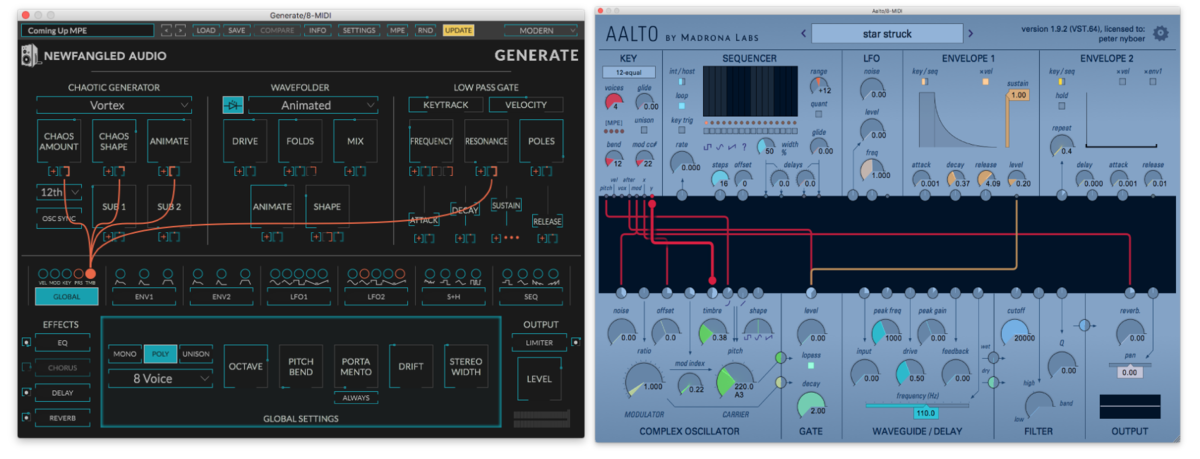Viewport: 1200px width, 459px height.
Task: Click the LOAD button in Generate
Action: (x=206, y=31)
